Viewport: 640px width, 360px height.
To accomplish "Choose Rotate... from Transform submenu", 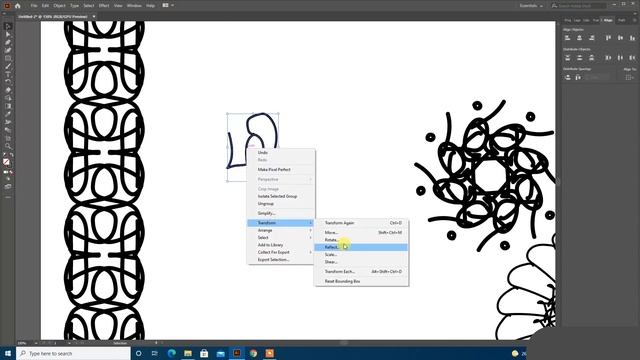I will [361, 240].
